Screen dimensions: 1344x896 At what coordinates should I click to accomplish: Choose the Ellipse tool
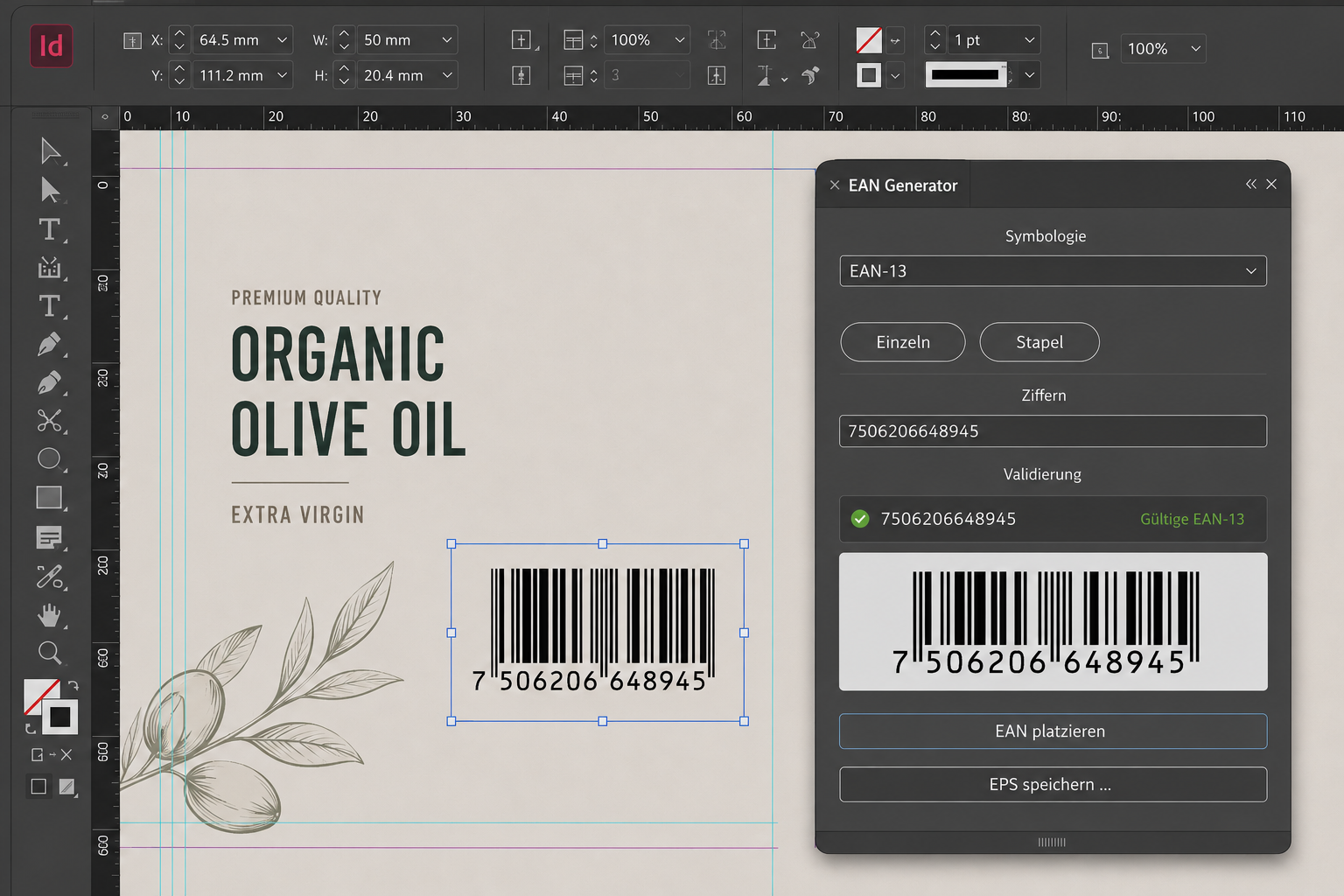(x=50, y=458)
